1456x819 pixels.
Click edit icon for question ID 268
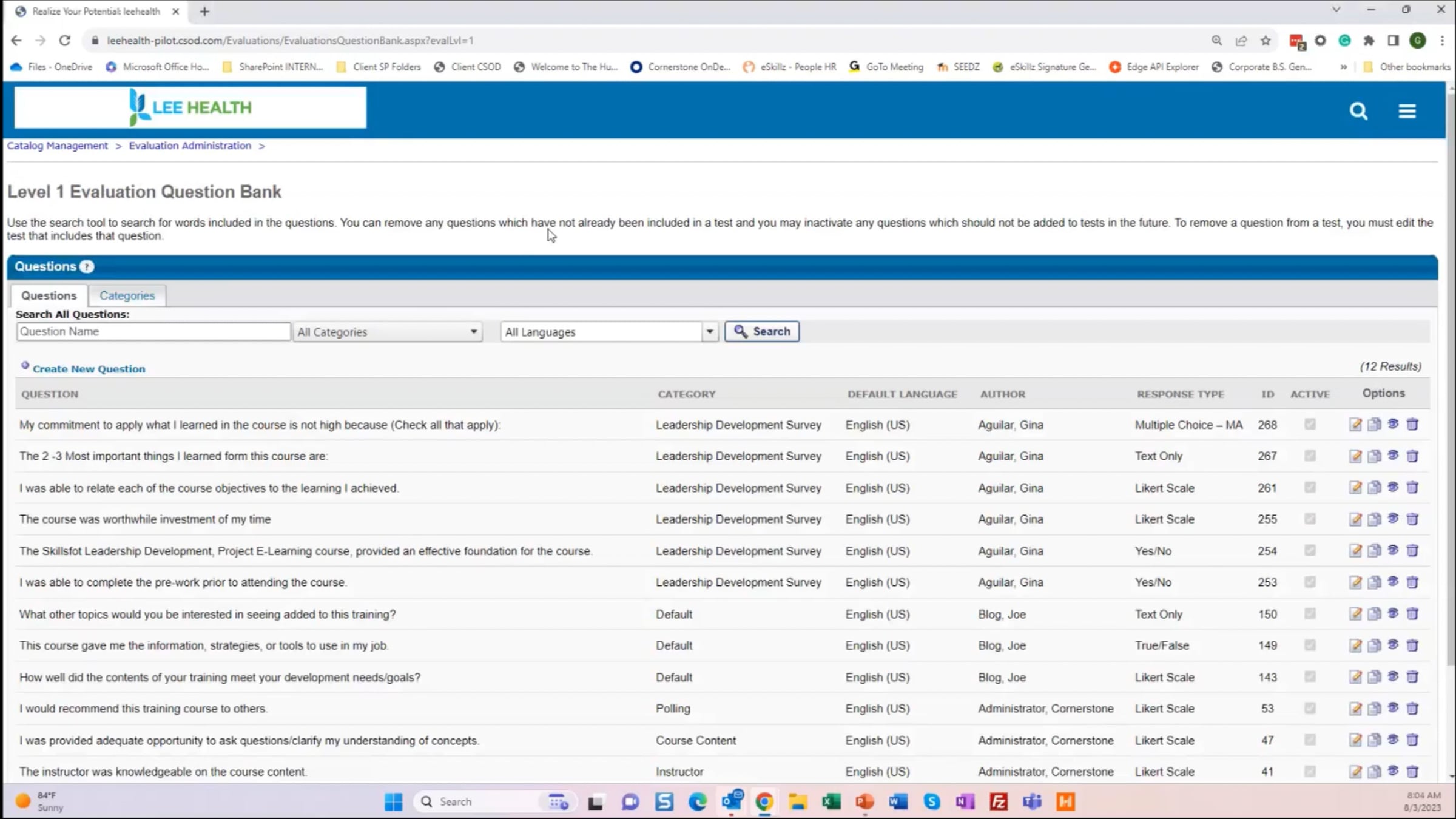click(1355, 425)
